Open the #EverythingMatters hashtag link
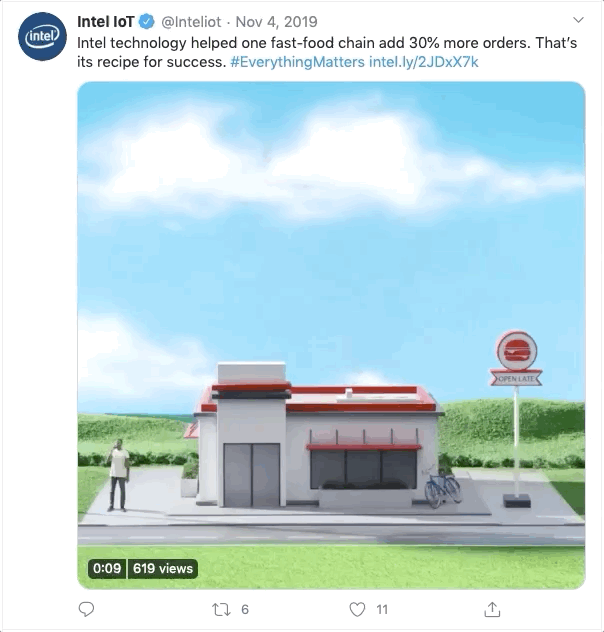The width and height of the screenshot is (604, 632). click(x=297, y=62)
